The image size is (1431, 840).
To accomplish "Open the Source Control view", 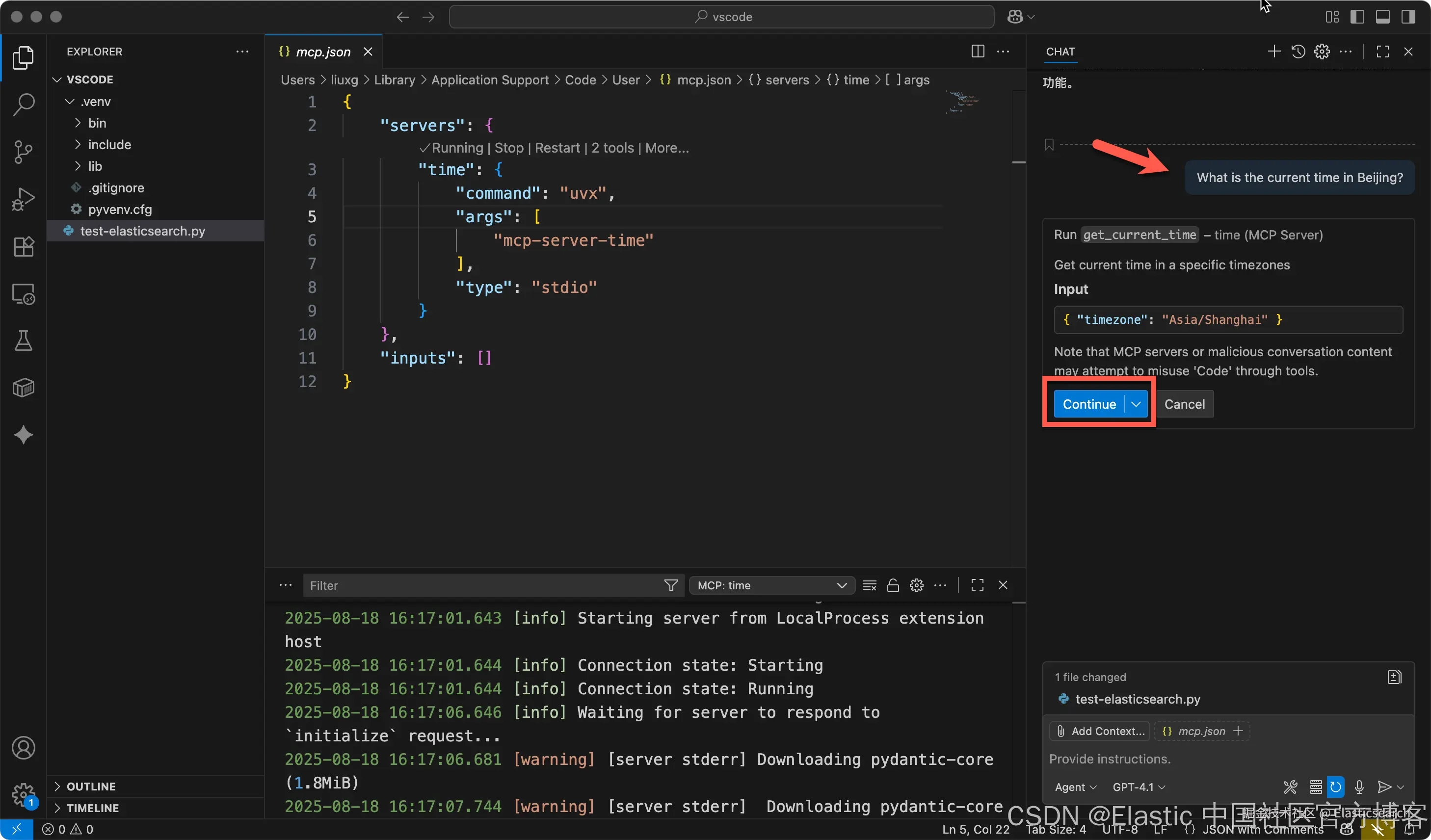I will pyautogui.click(x=23, y=152).
